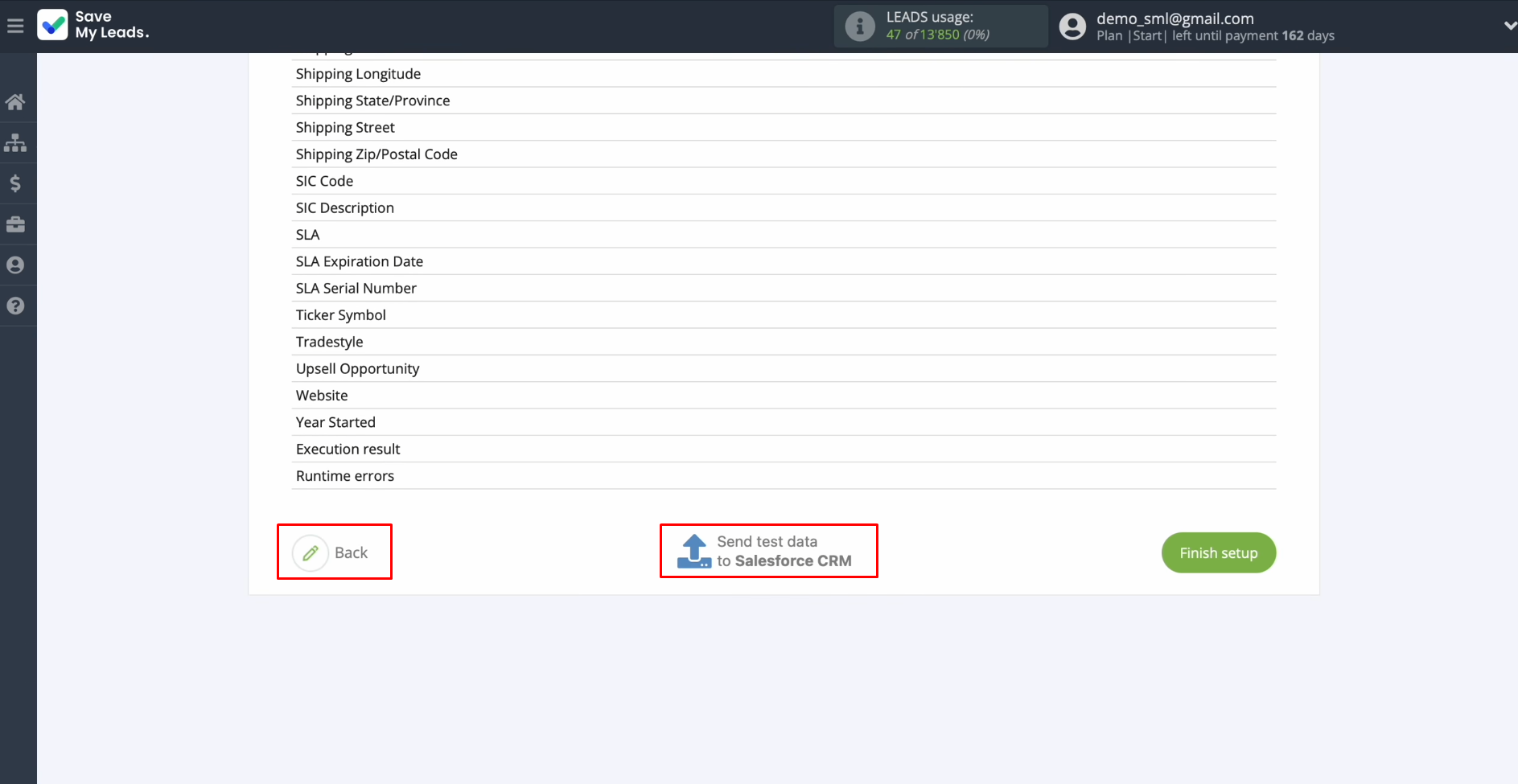Open the billing dollar icon

click(15, 183)
